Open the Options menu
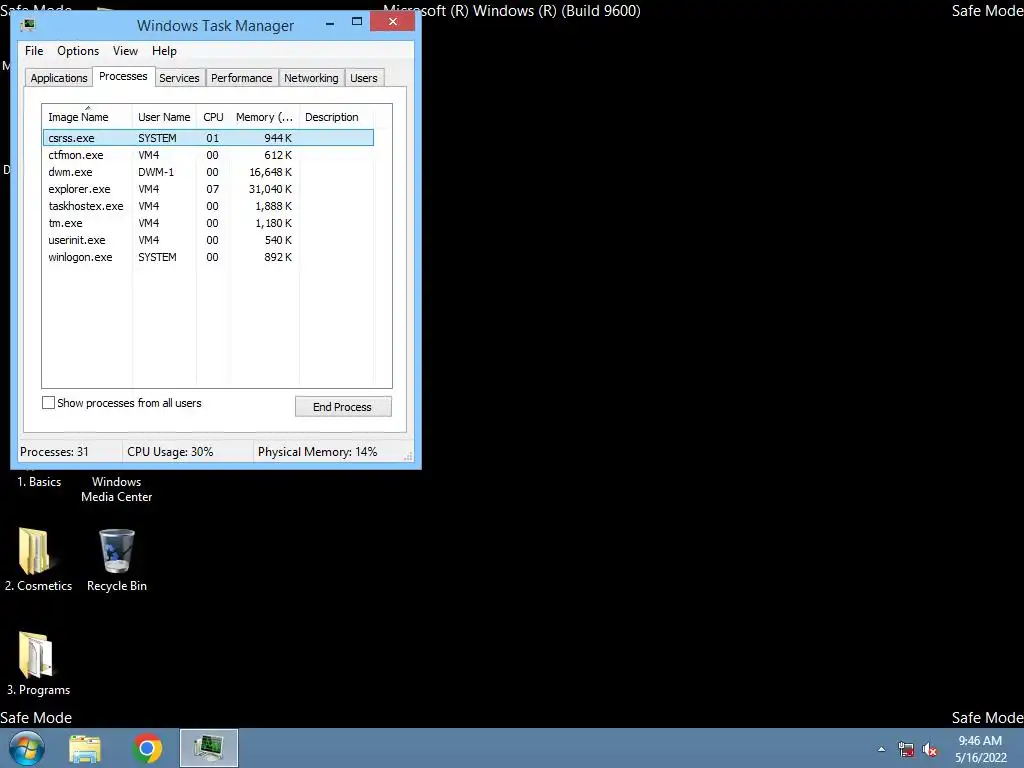 click(78, 51)
